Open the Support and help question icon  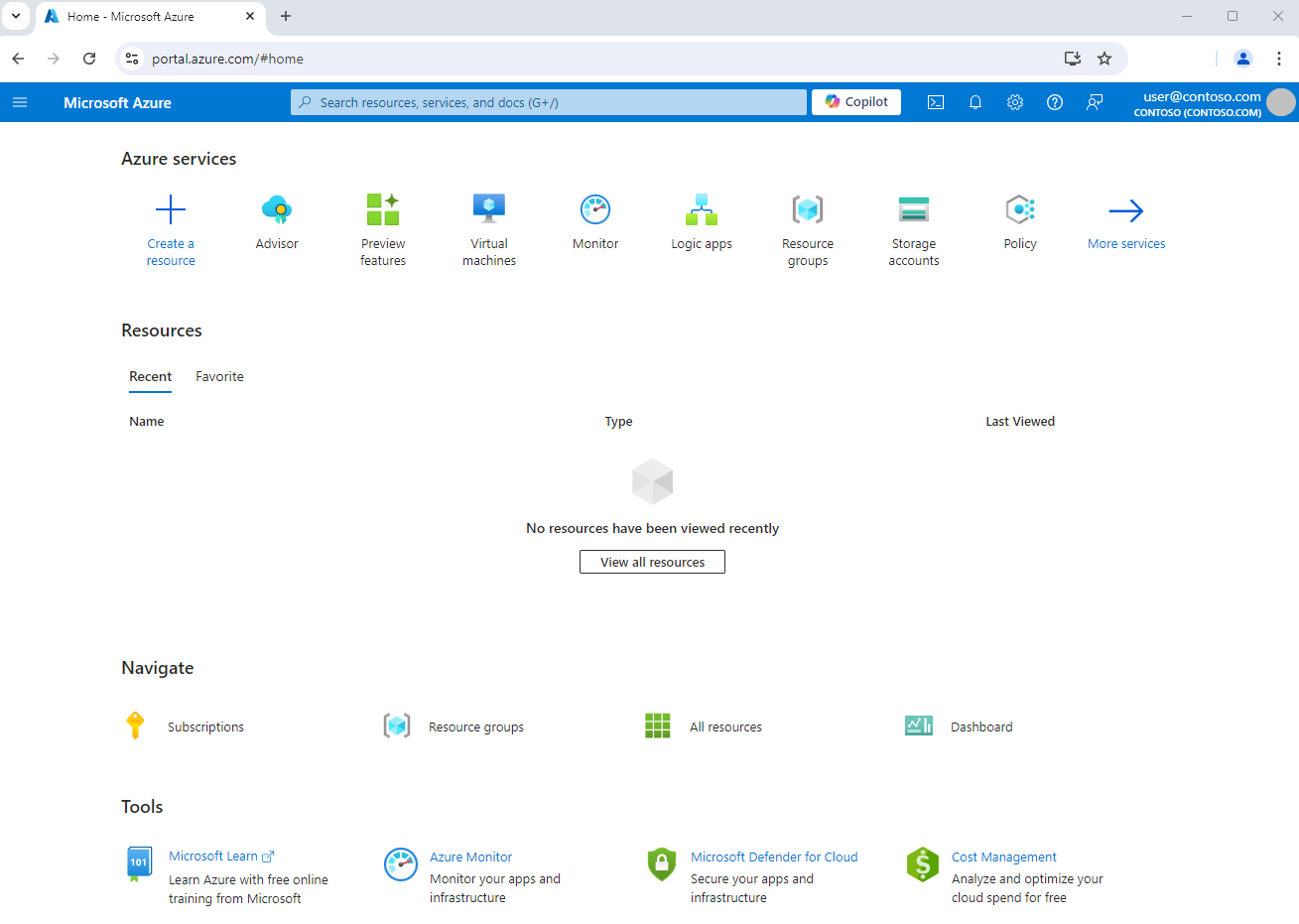click(x=1055, y=102)
